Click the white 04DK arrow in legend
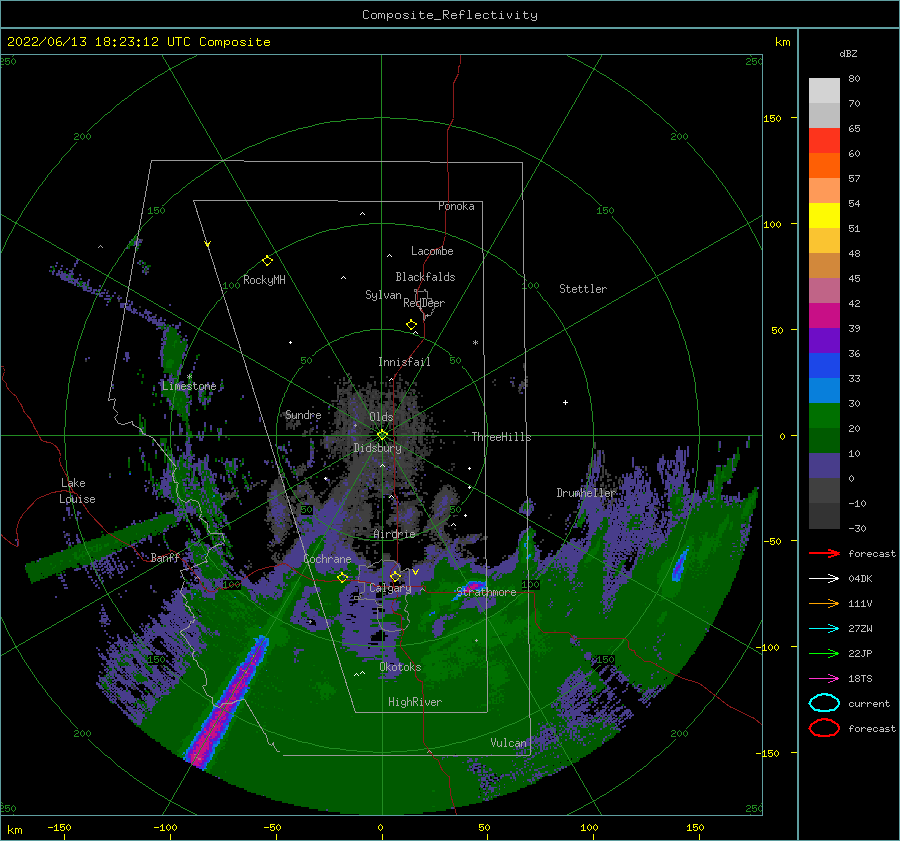Image resolution: width=900 pixels, height=841 pixels. pyautogui.click(x=824, y=579)
